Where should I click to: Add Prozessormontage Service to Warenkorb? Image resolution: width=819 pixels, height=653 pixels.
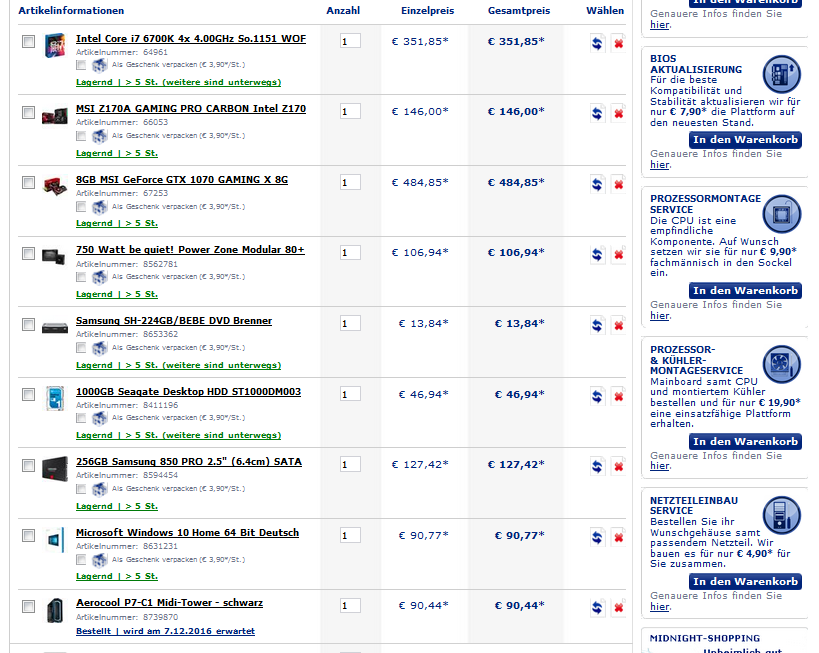745,290
